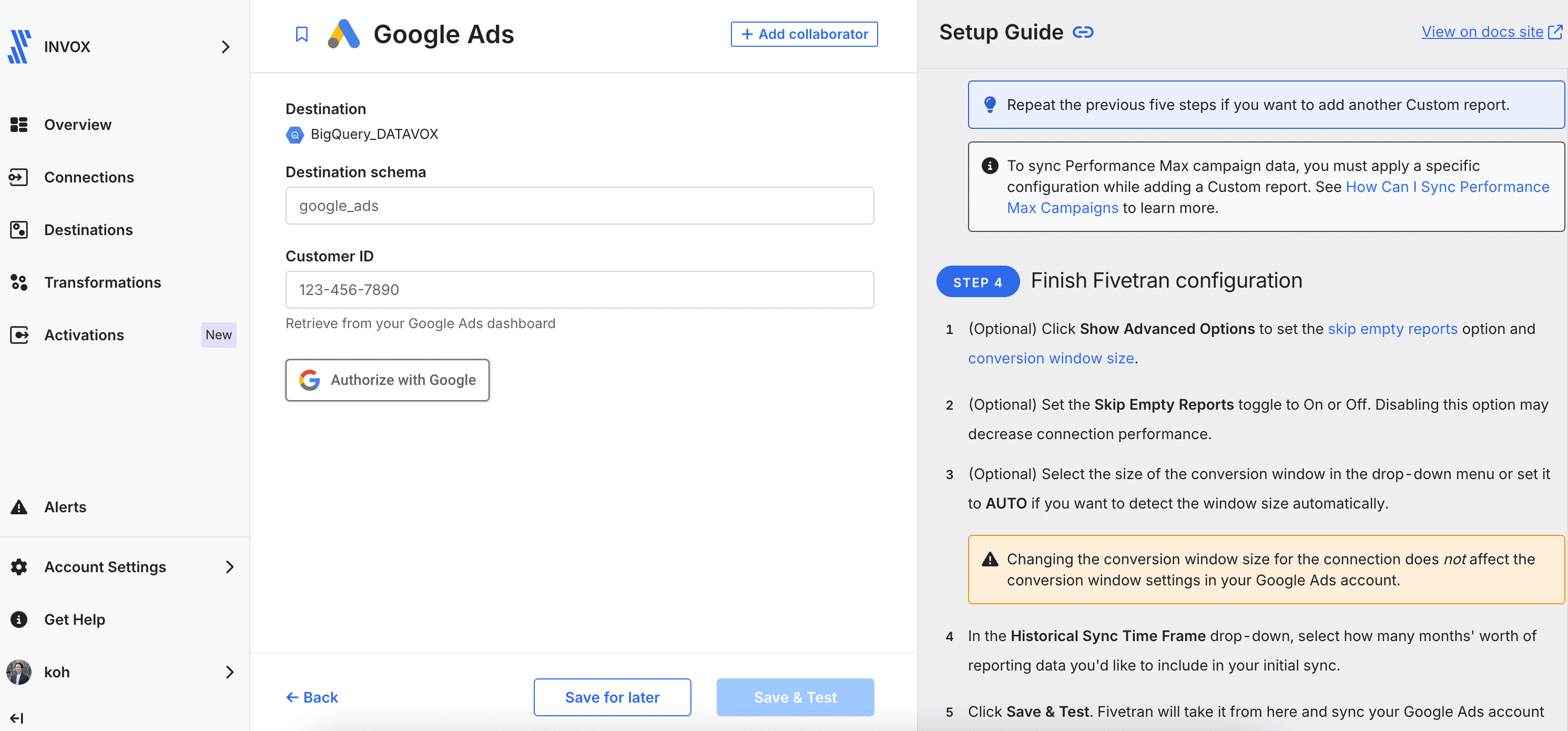Click the Connections arrow icon
Viewport: 1568px width, 731px height.
(19, 177)
